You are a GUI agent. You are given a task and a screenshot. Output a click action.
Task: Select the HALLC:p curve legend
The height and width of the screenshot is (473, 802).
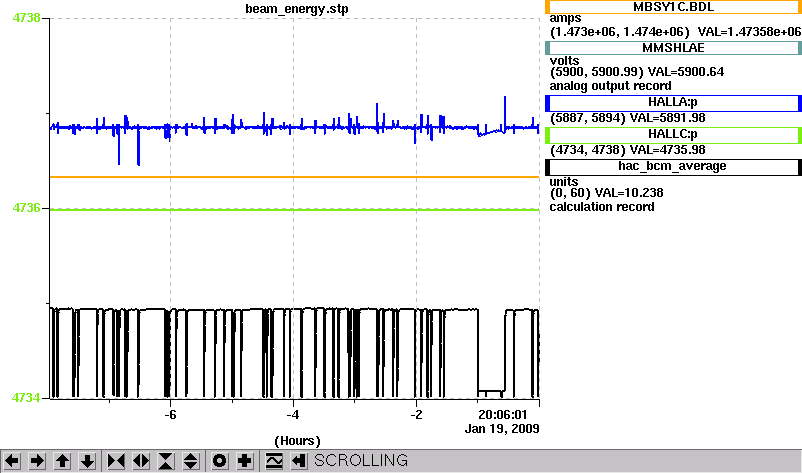point(673,135)
